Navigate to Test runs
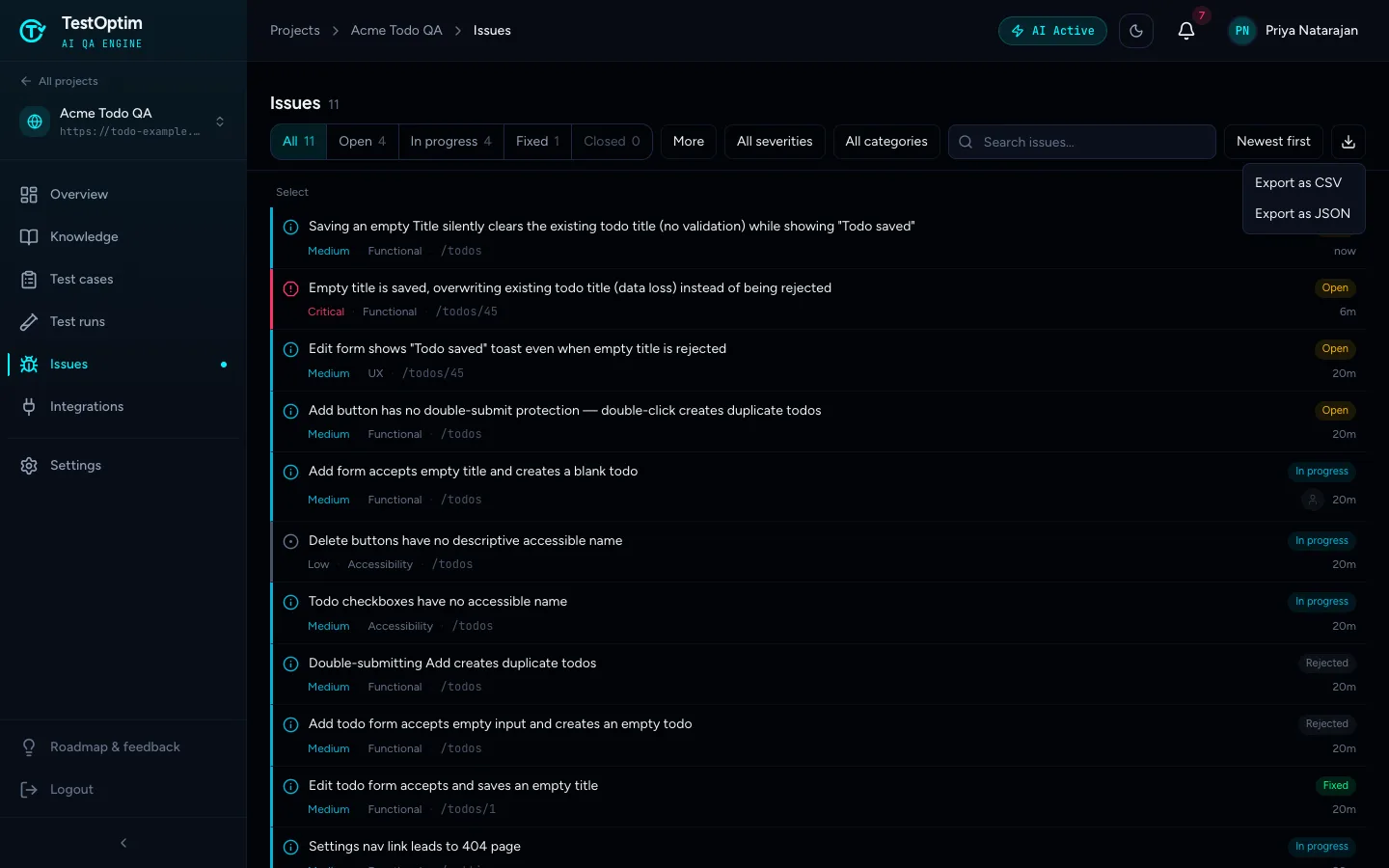This screenshot has height=868, width=1389. [123, 322]
